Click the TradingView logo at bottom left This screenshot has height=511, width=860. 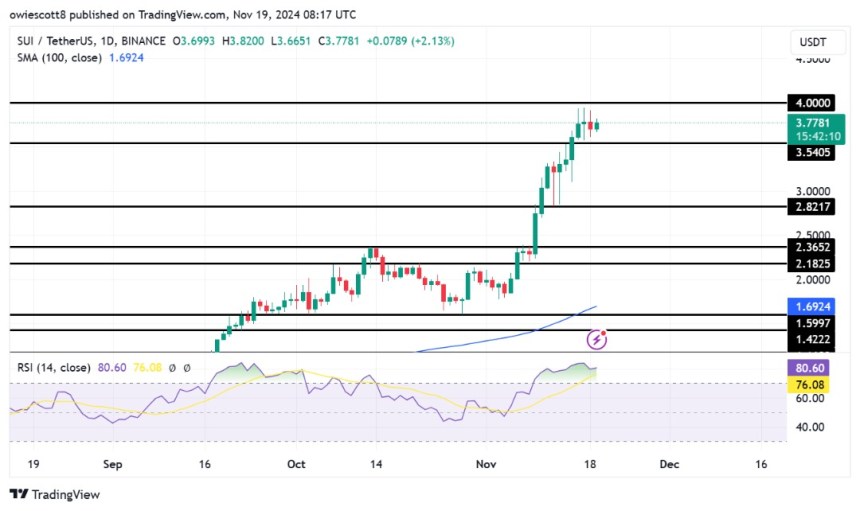click(55, 494)
